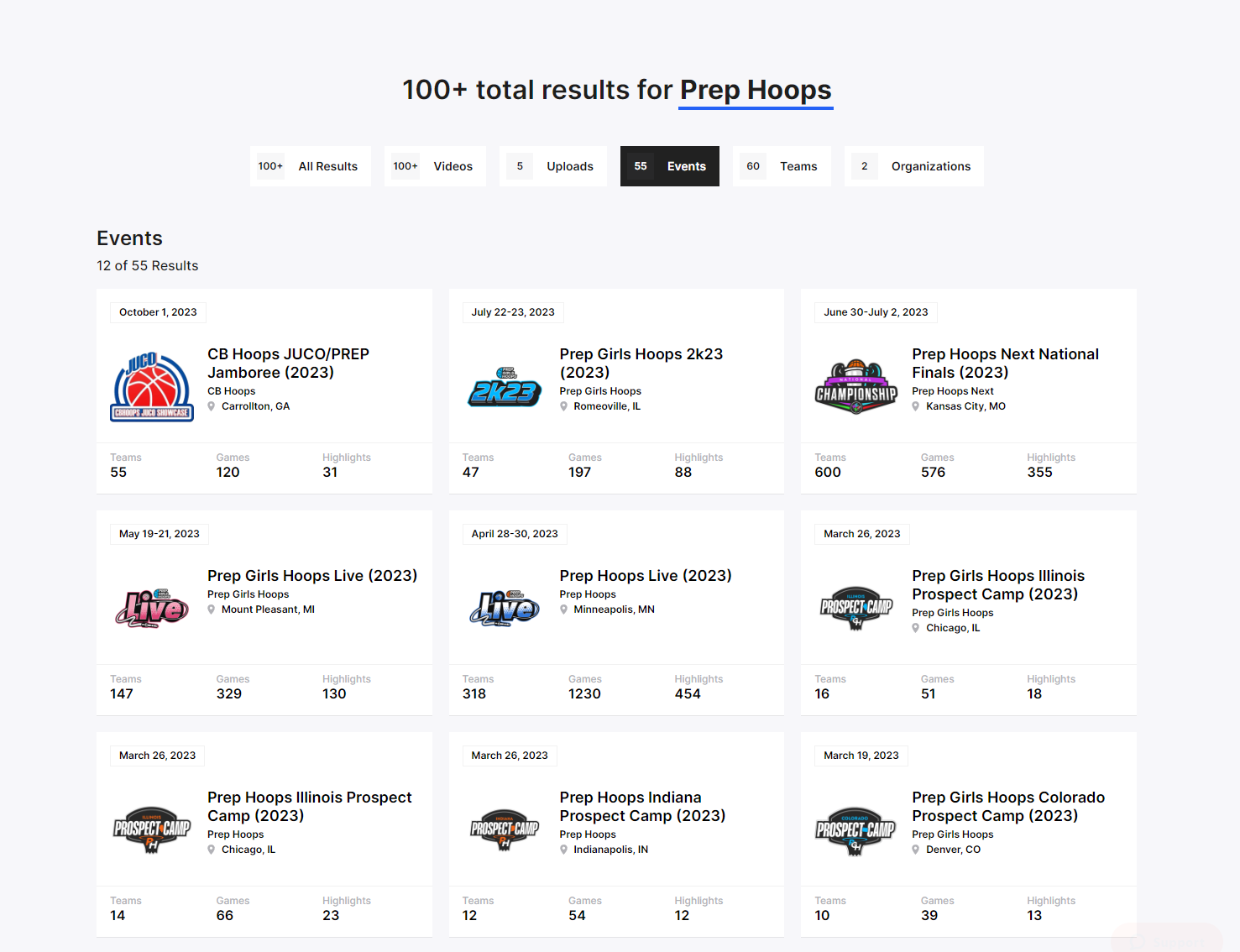
Task: Click the Highlights count 88
Action: point(683,473)
